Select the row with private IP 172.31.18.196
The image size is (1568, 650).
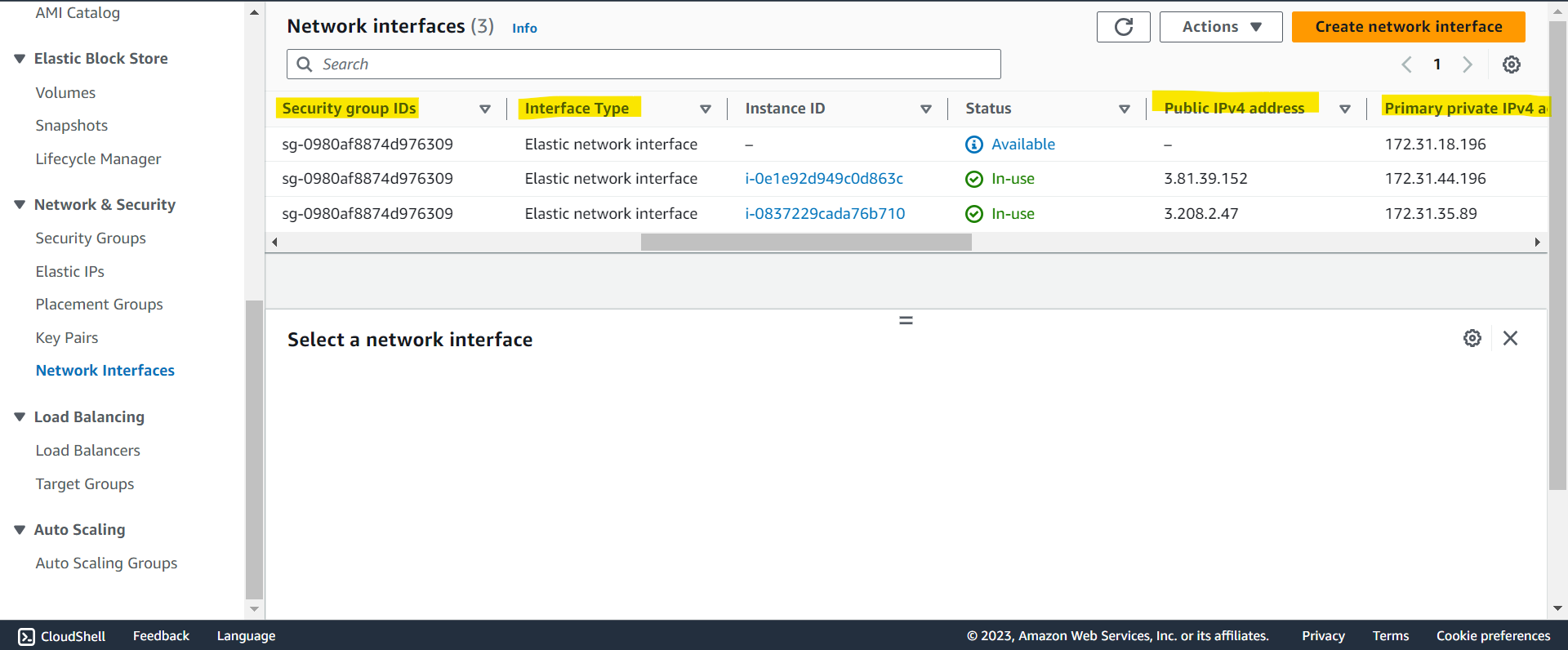click(906, 145)
